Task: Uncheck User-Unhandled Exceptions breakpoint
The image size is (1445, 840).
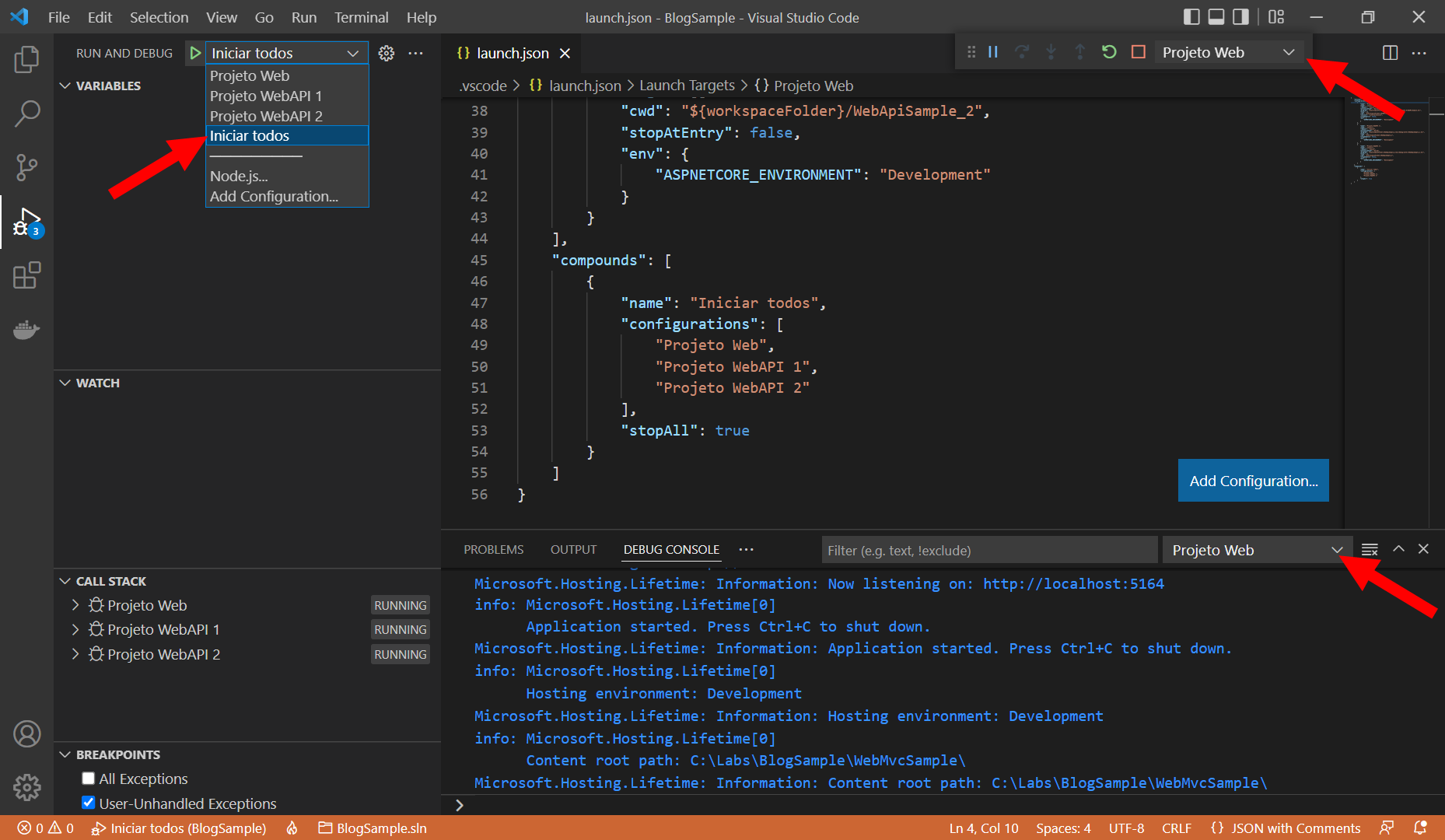Action: (x=89, y=803)
